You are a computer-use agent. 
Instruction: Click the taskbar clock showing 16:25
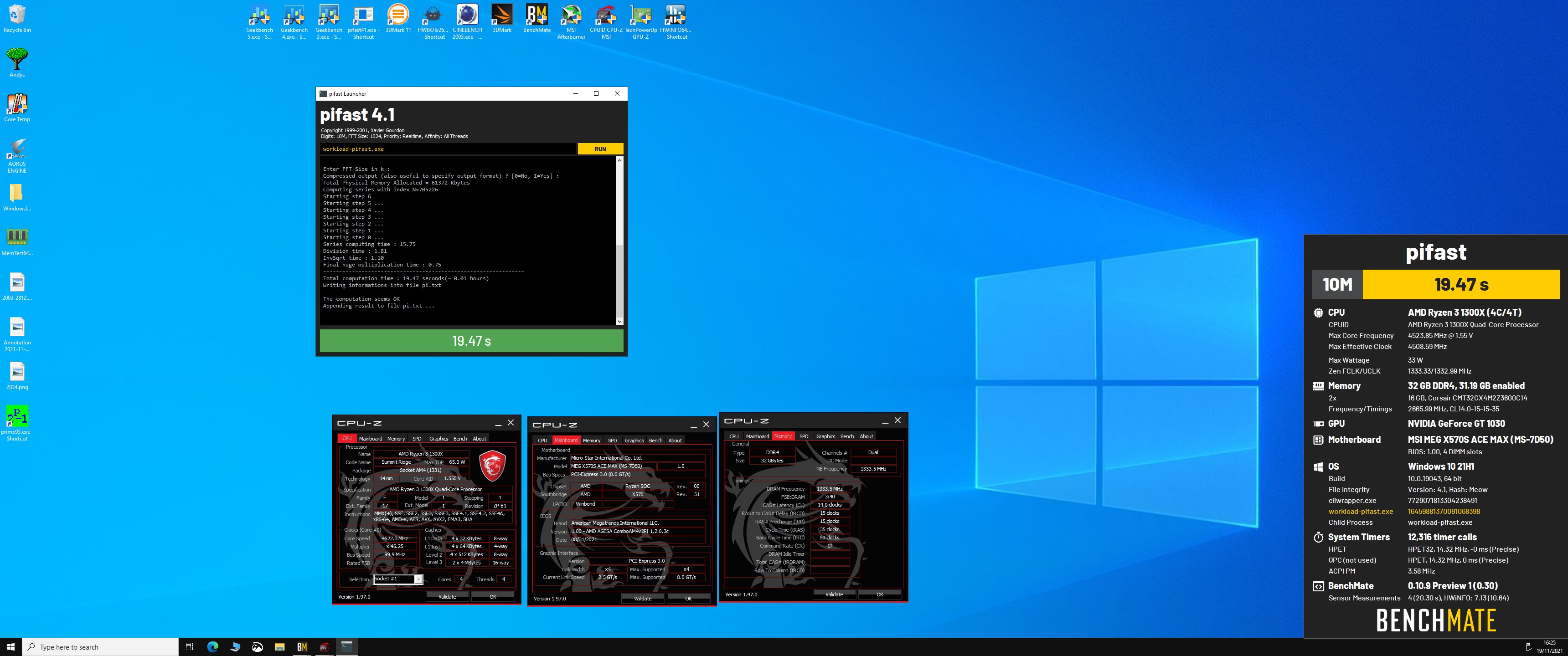point(1549,646)
